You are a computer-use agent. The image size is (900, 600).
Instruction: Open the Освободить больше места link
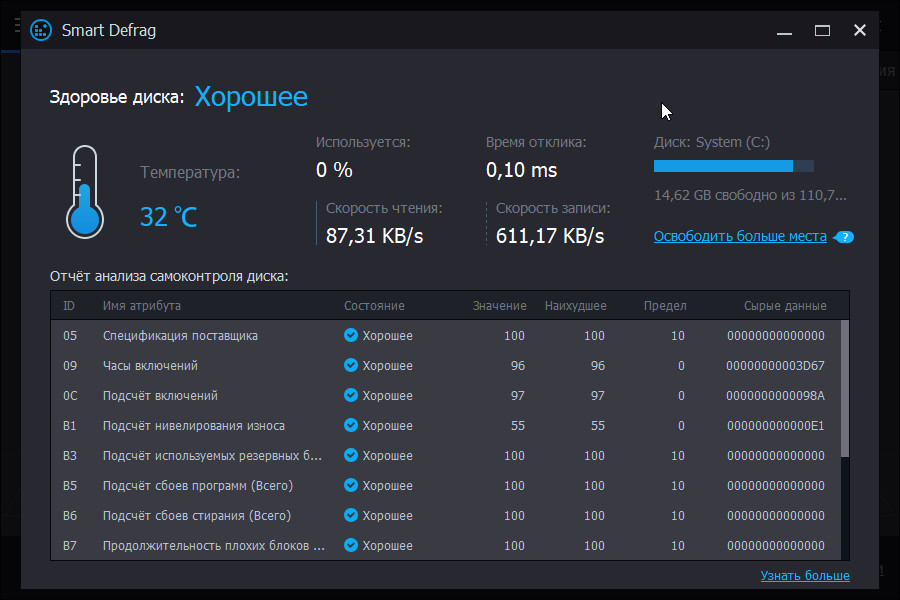click(x=740, y=236)
